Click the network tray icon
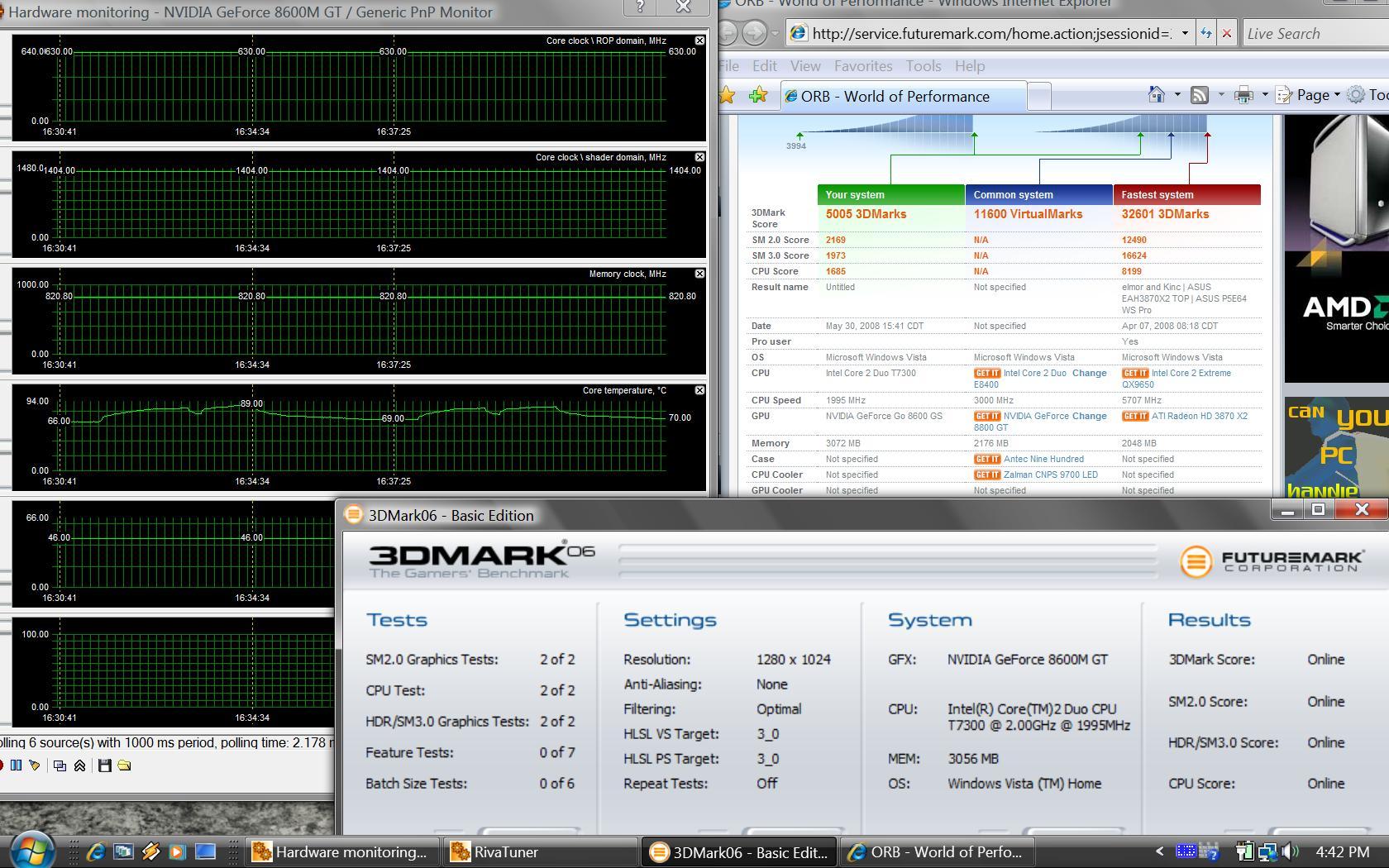 tap(1267, 851)
